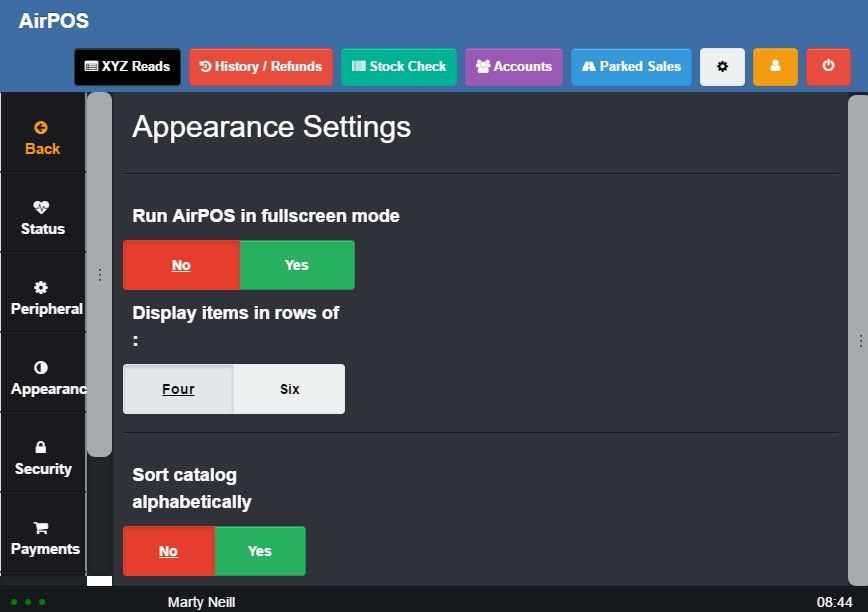Click the XYZ Reads button
The height and width of the screenshot is (612, 868).
127,67
